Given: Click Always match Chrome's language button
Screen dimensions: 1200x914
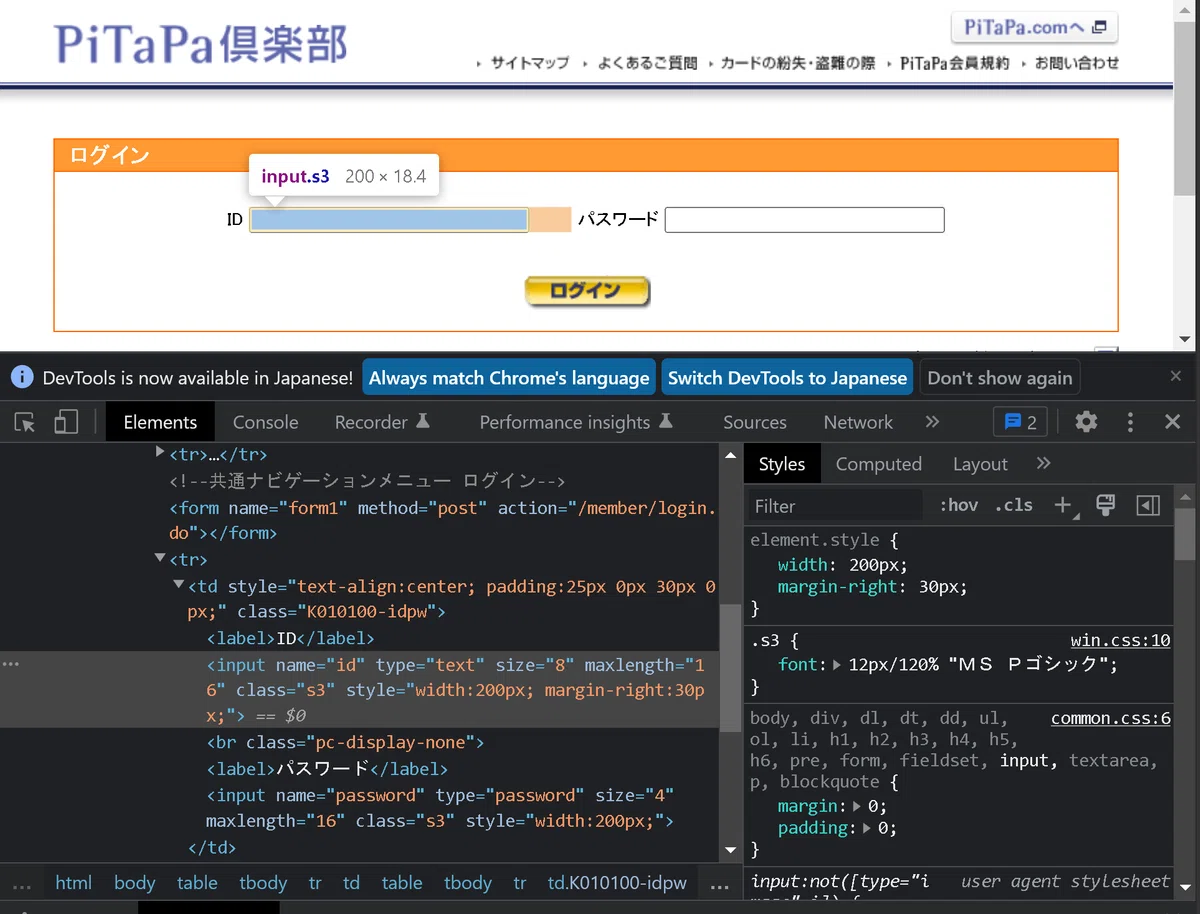Looking at the screenshot, I should [x=509, y=378].
